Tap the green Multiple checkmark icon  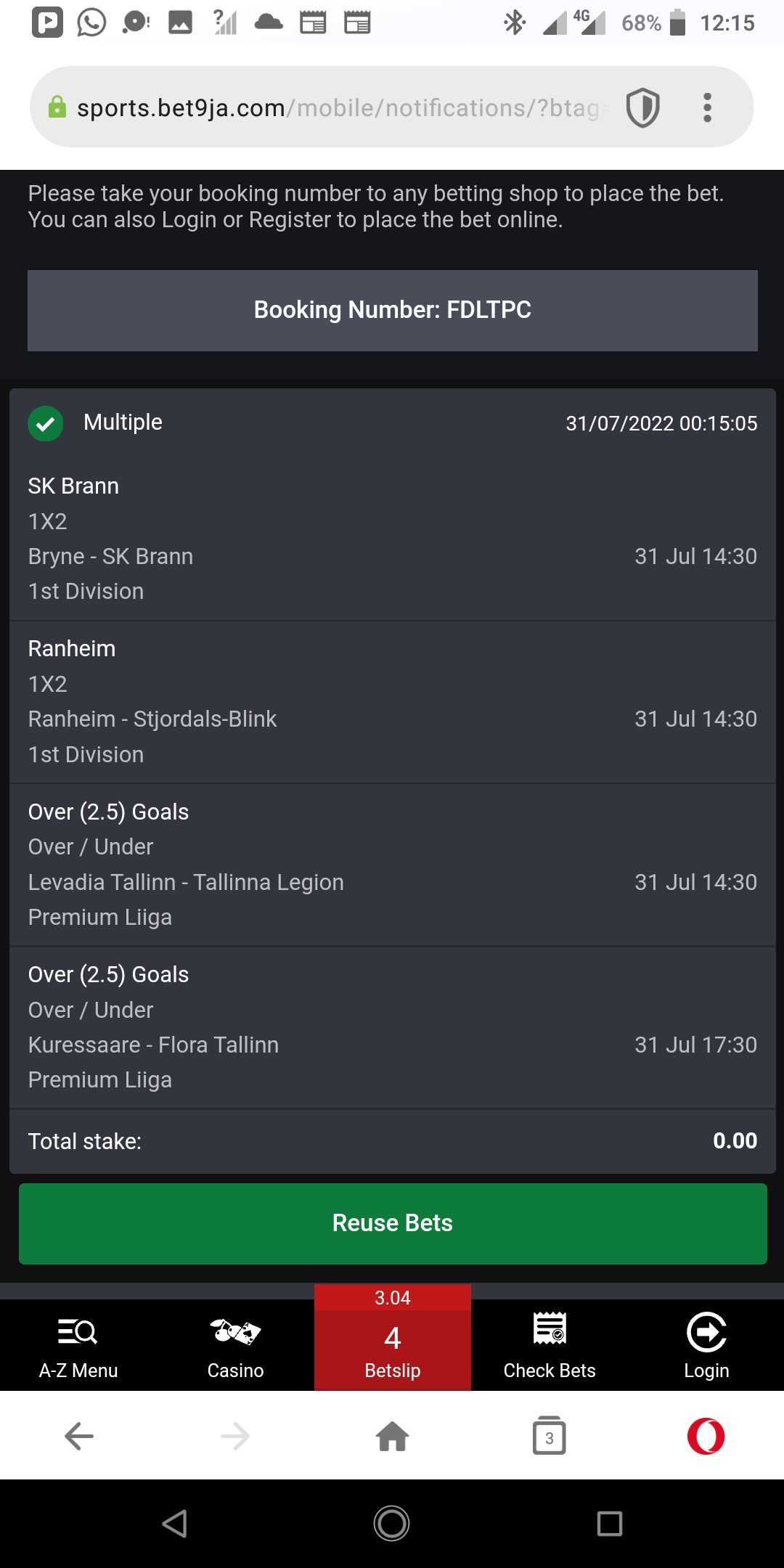(x=46, y=423)
